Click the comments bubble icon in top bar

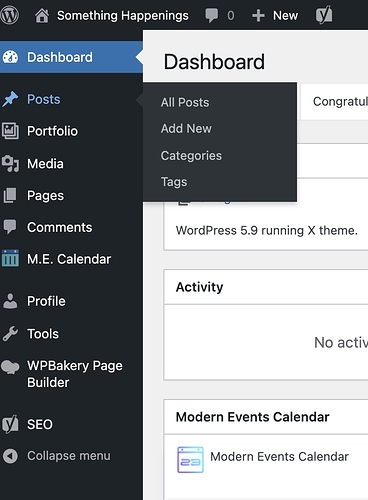pyautogui.click(x=211, y=16)
